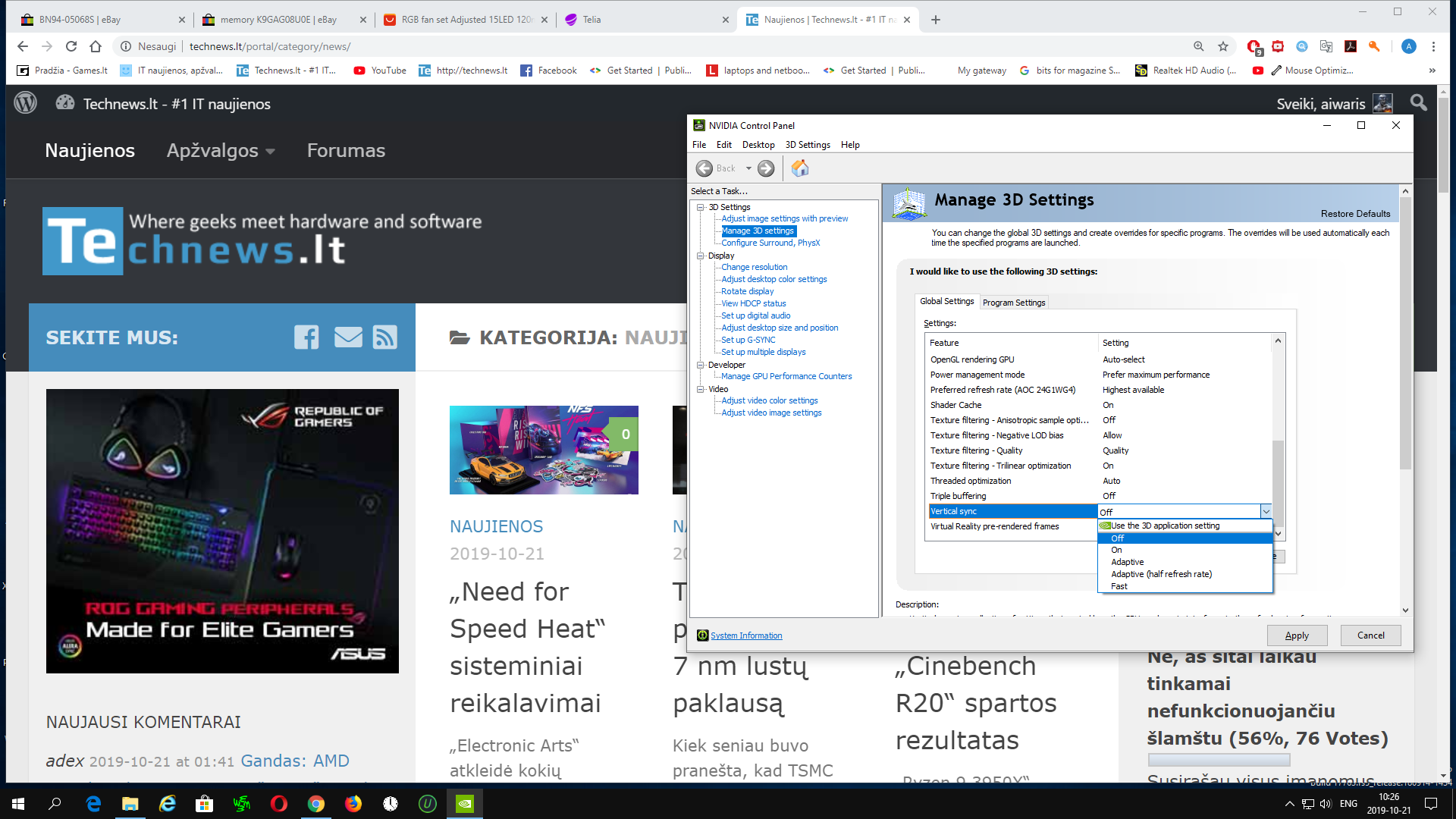Choose 'Use the 3D application setting' option
This screenshot has width=1456, height=819.
click(1185, 526)
